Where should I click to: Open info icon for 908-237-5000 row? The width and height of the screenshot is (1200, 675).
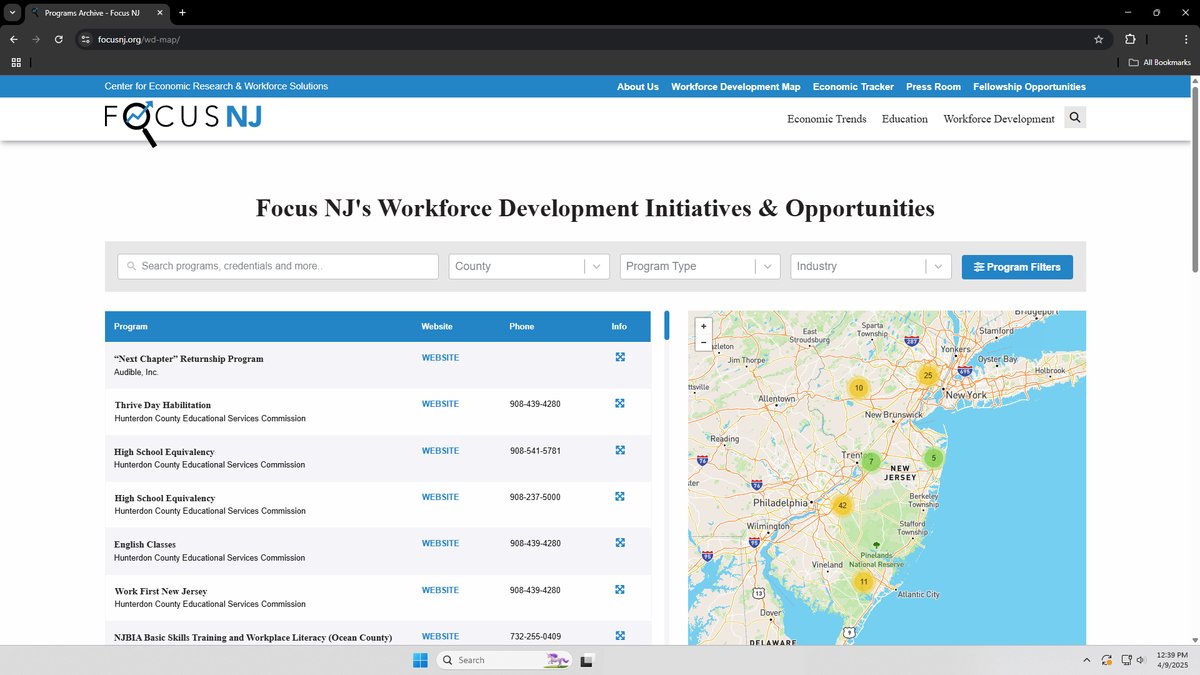[x=620, y=496]
